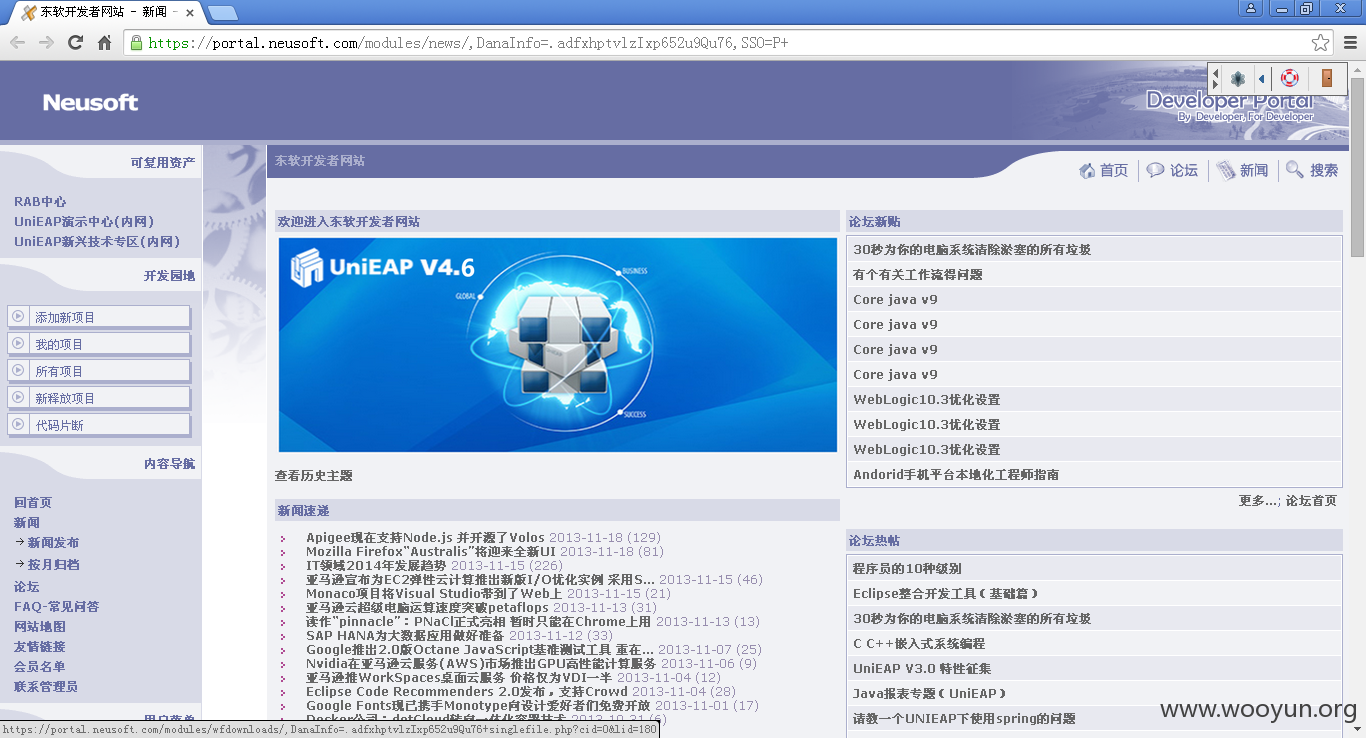Click 我的项目 button
The image size is (1366, 738).
click(x=99, y=344)
